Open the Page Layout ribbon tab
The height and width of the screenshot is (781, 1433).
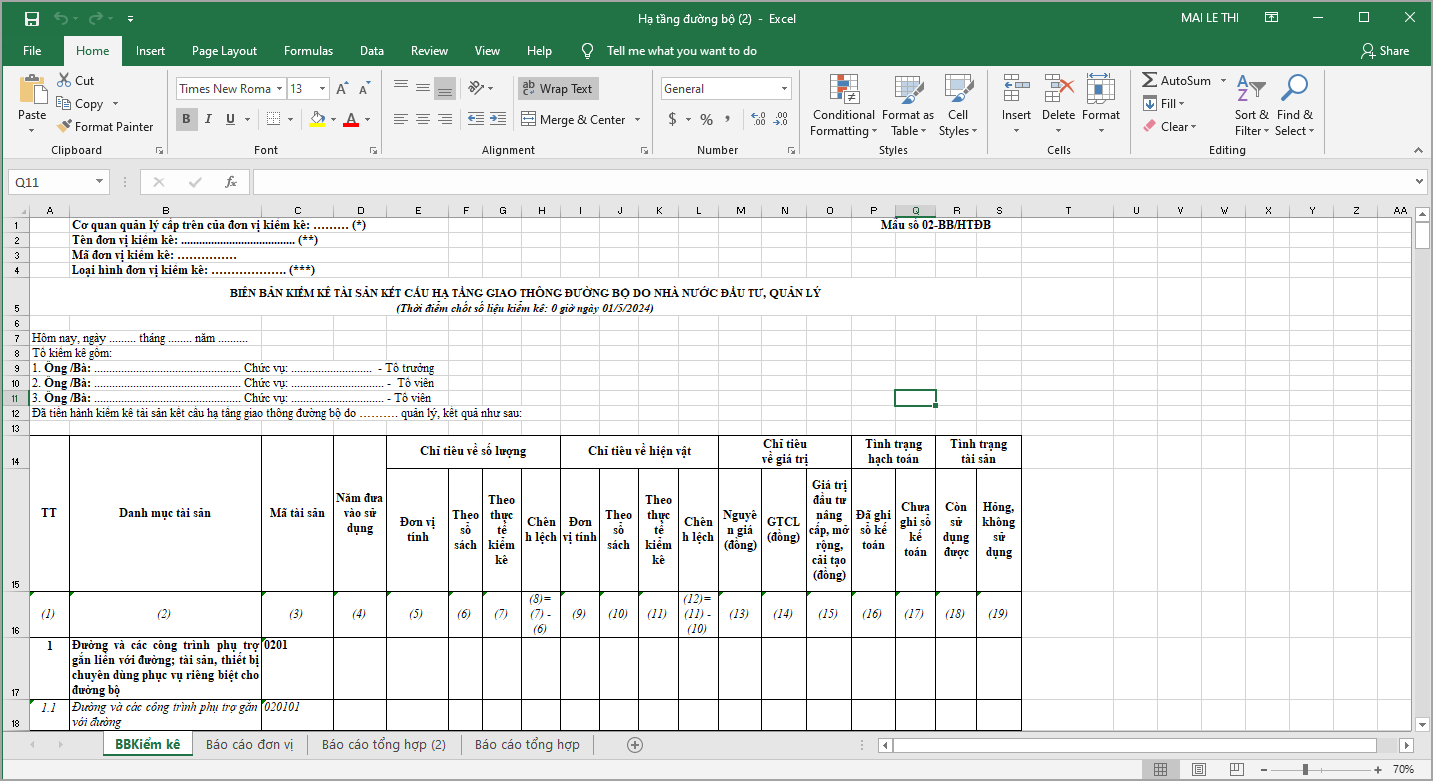(x=224, y=51)
